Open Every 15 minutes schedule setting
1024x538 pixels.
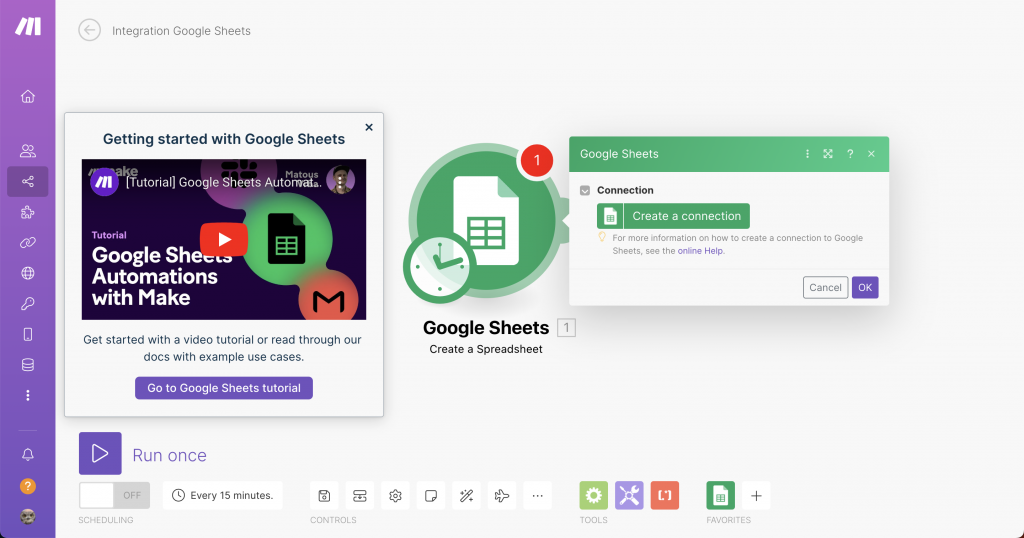pos(223,496)
